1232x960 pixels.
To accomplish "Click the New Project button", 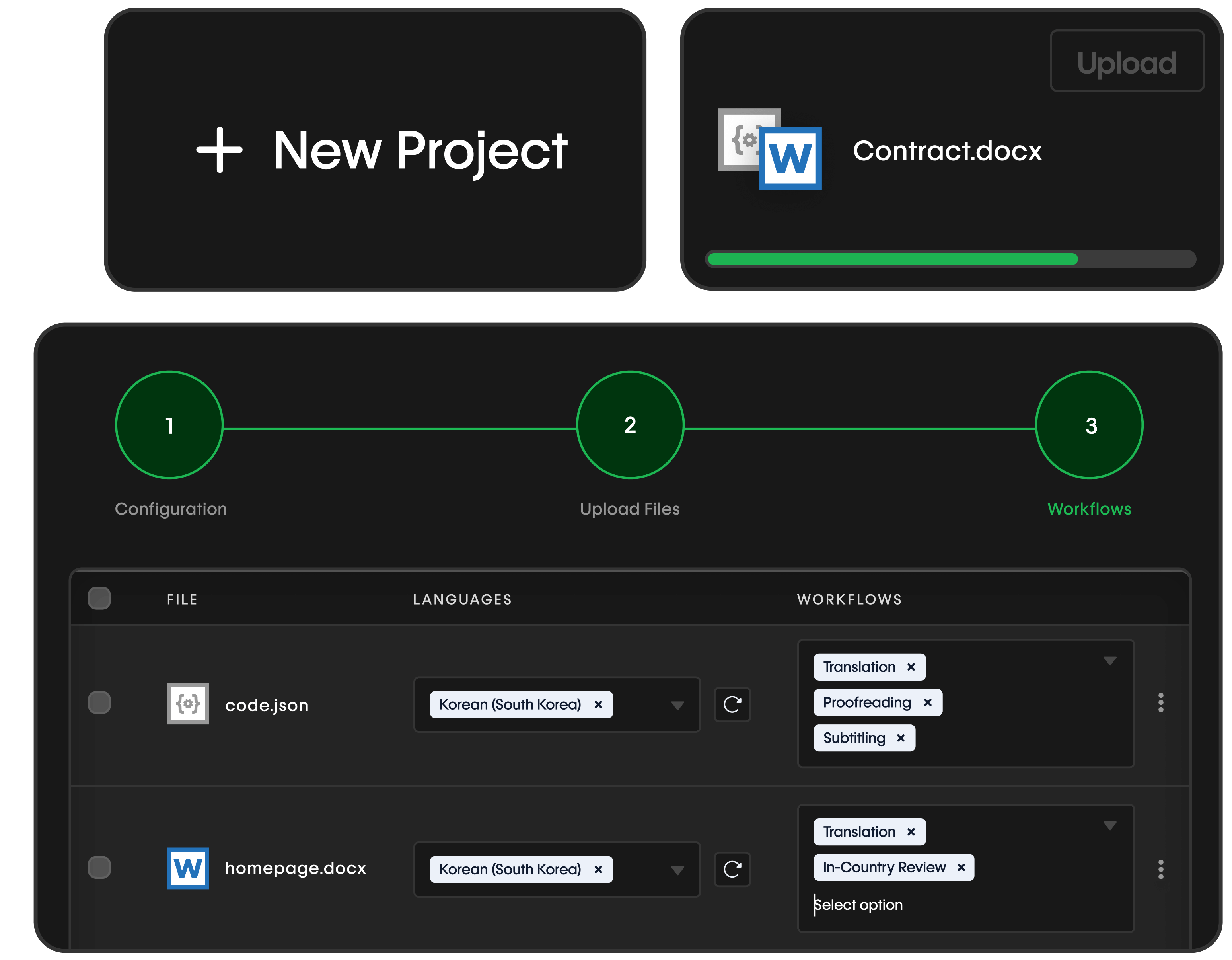I will point(375,150).
